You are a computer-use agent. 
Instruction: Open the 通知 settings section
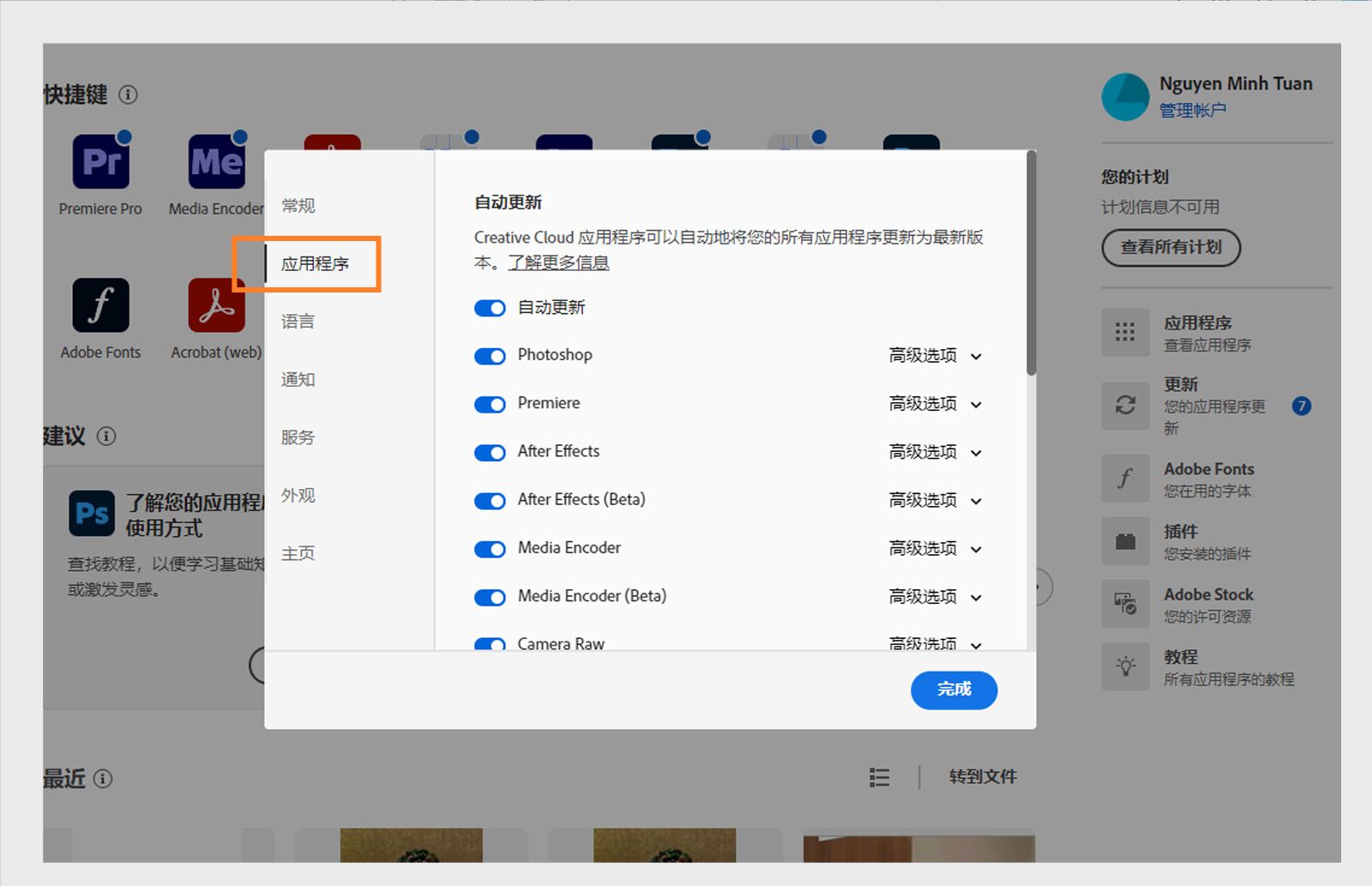(298, 379)
